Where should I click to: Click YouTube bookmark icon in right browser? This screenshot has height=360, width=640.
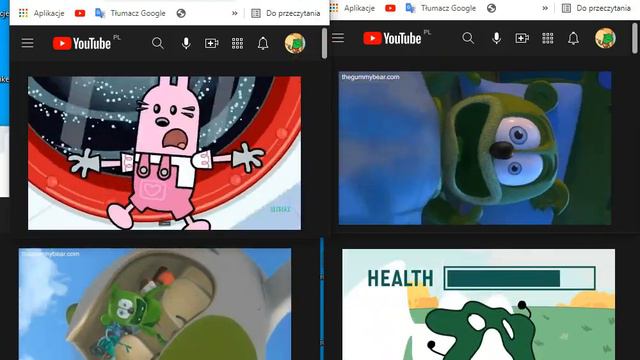click(390, 8)
